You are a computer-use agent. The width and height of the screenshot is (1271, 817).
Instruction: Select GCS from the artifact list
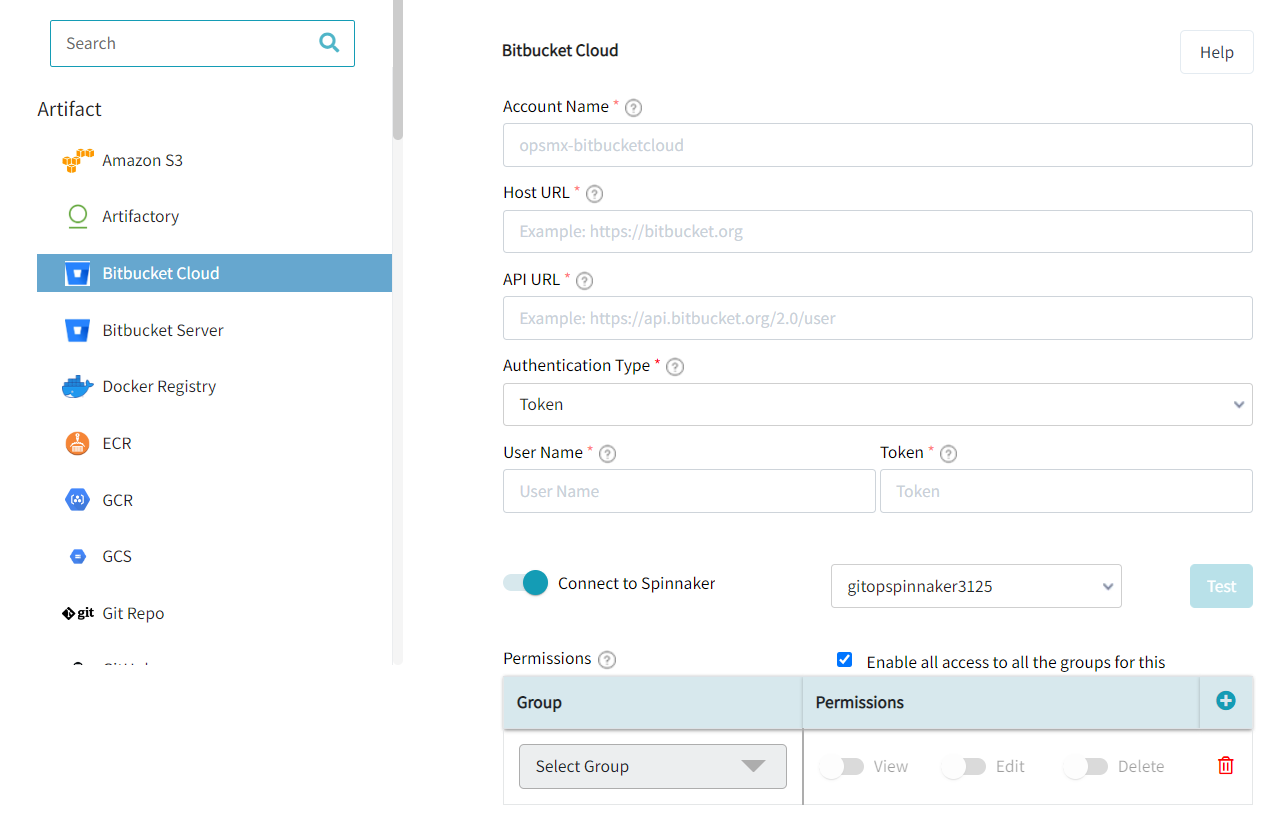pyautogui.click(x=78, y=556)
